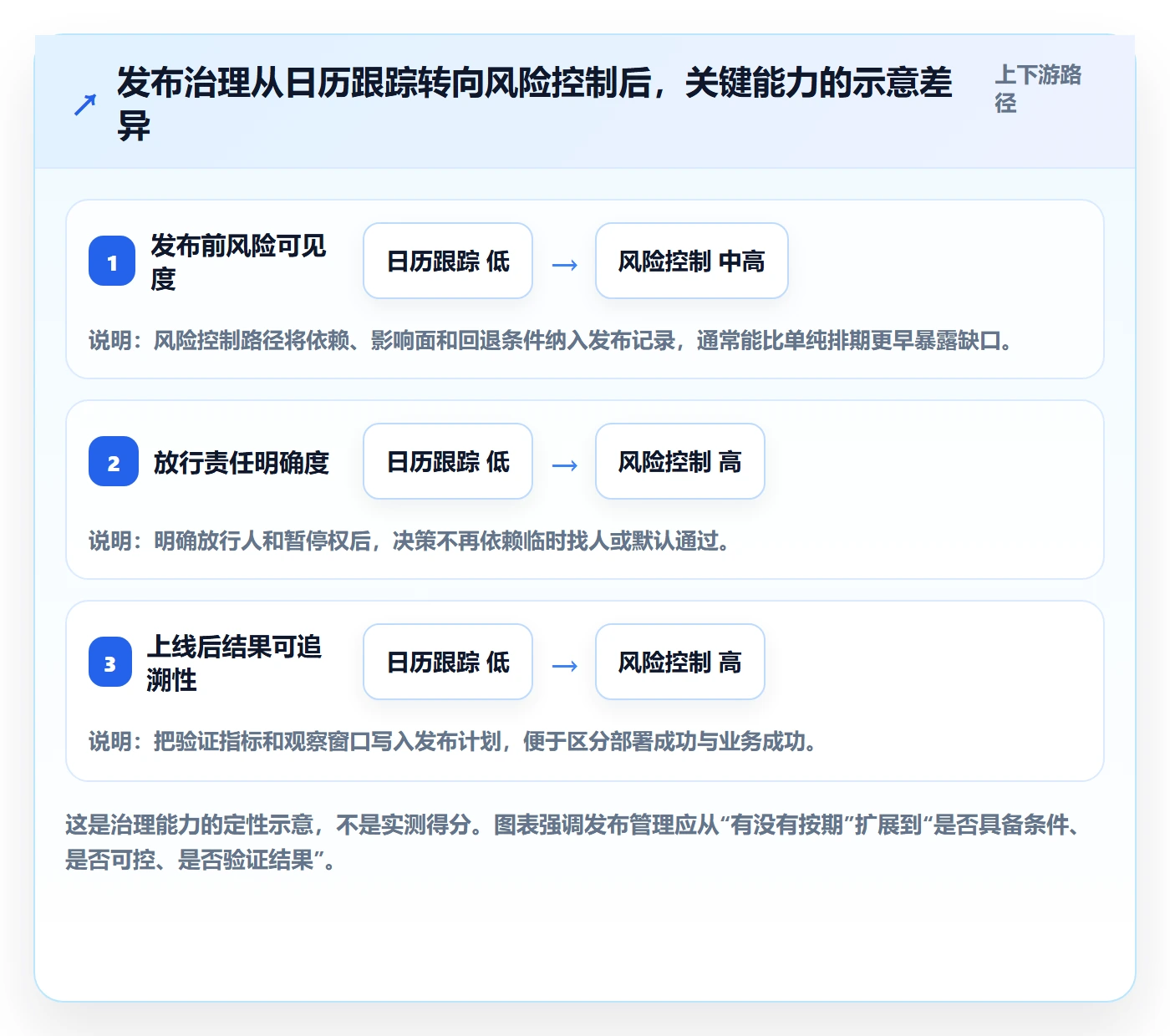1170x1036 pixels.
Task: Click the title '发布治理从日历跟踪转向风险控制后'
Action: click(534, 104)
